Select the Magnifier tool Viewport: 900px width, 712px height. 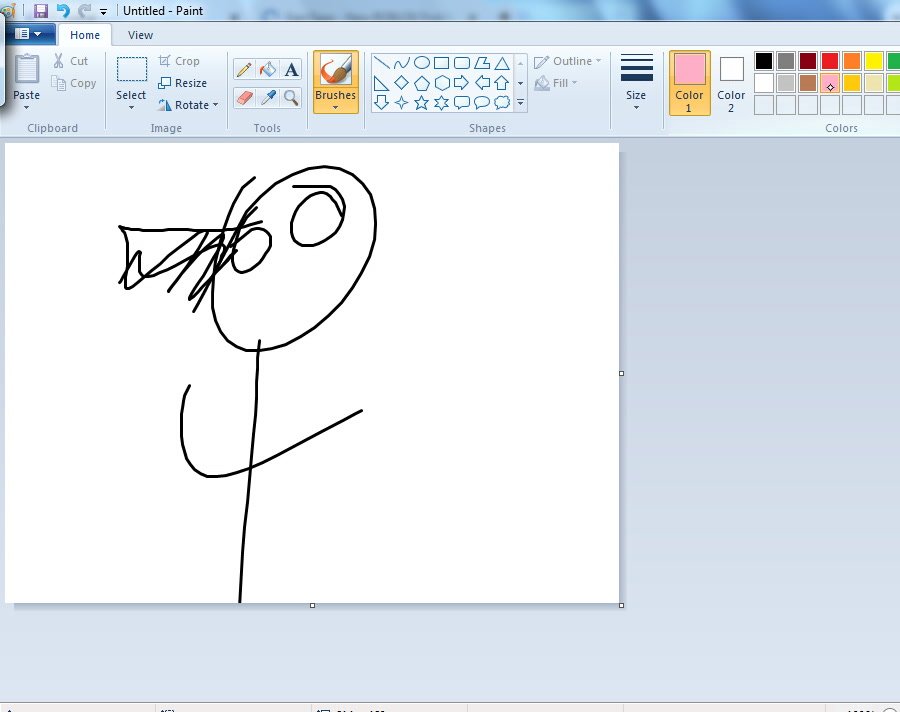coord(291,97)
